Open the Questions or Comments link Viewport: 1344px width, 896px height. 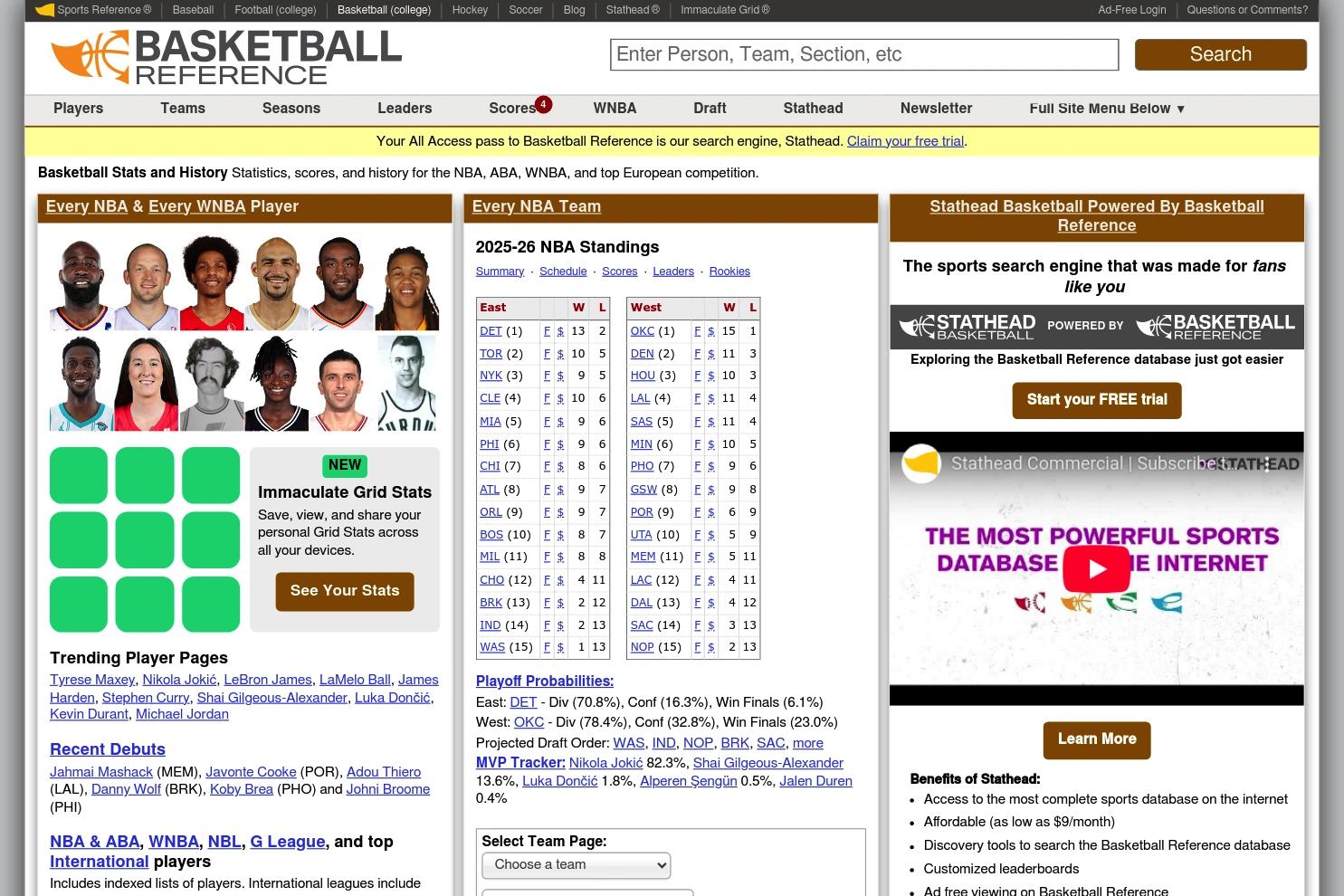pos(1247,10)
